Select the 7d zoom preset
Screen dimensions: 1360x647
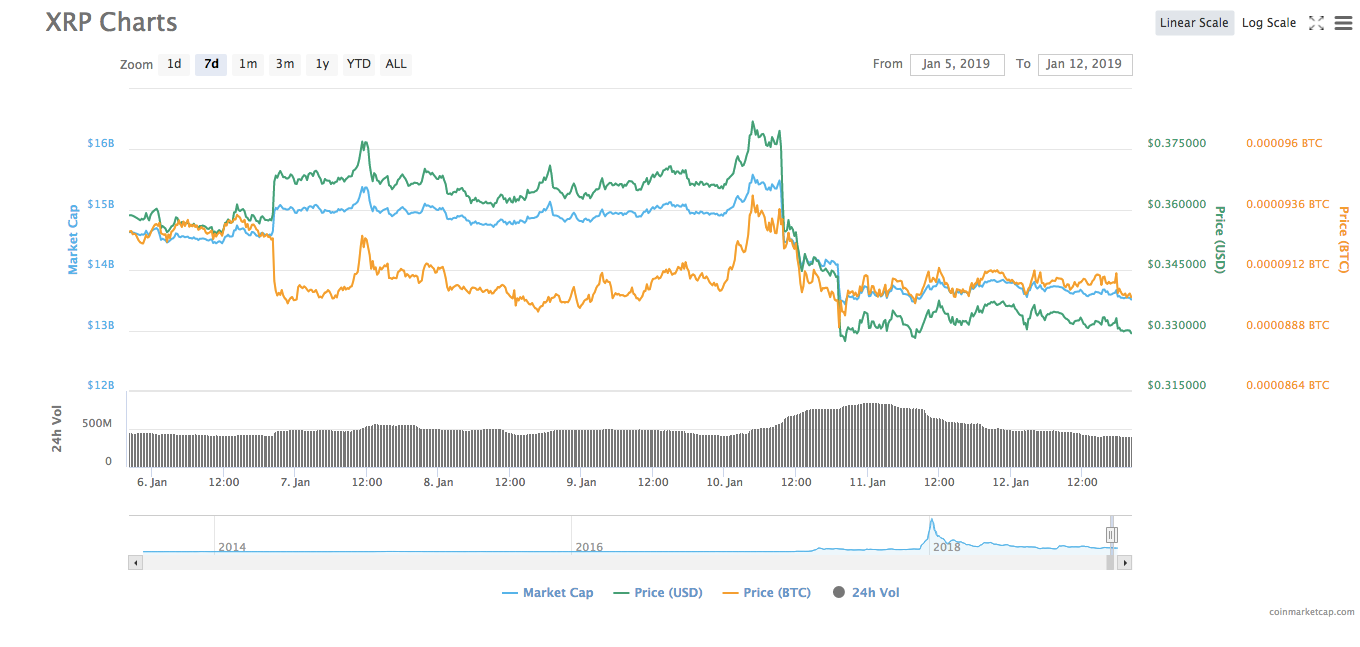pyautogui.click(x=210, y=64)
